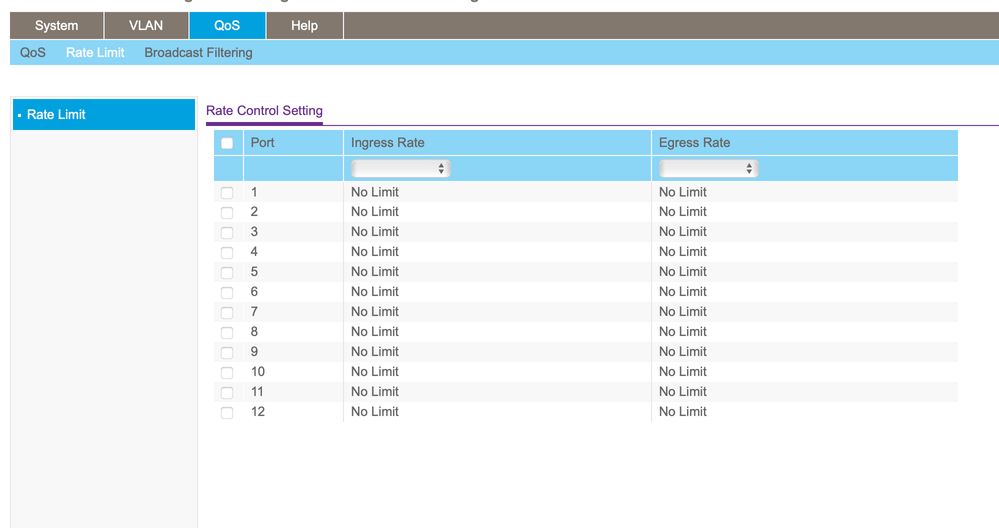Open the Help tab

pos(304,26)
